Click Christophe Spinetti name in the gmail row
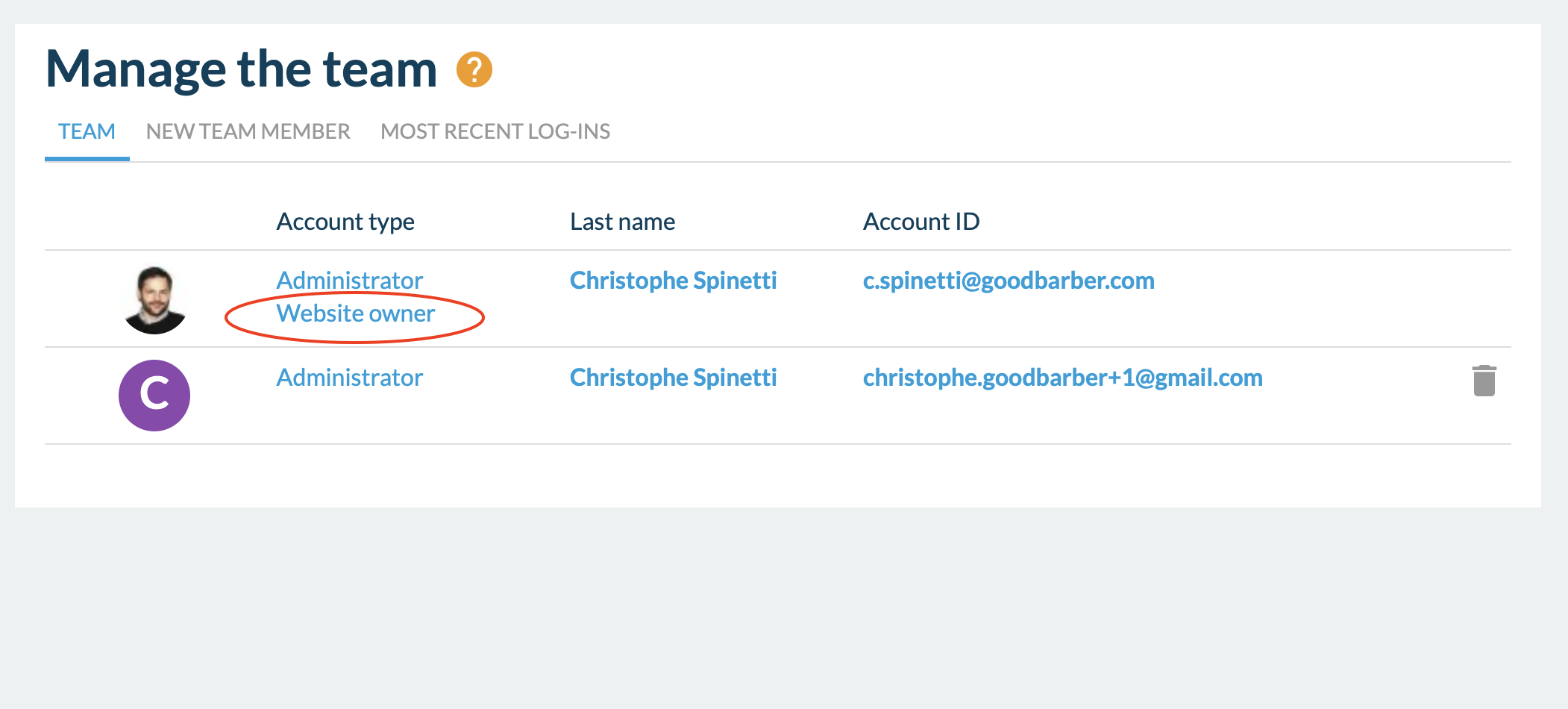Viewport: 1568px width, 709px height. pyautogui.click(x=673, y=378)
